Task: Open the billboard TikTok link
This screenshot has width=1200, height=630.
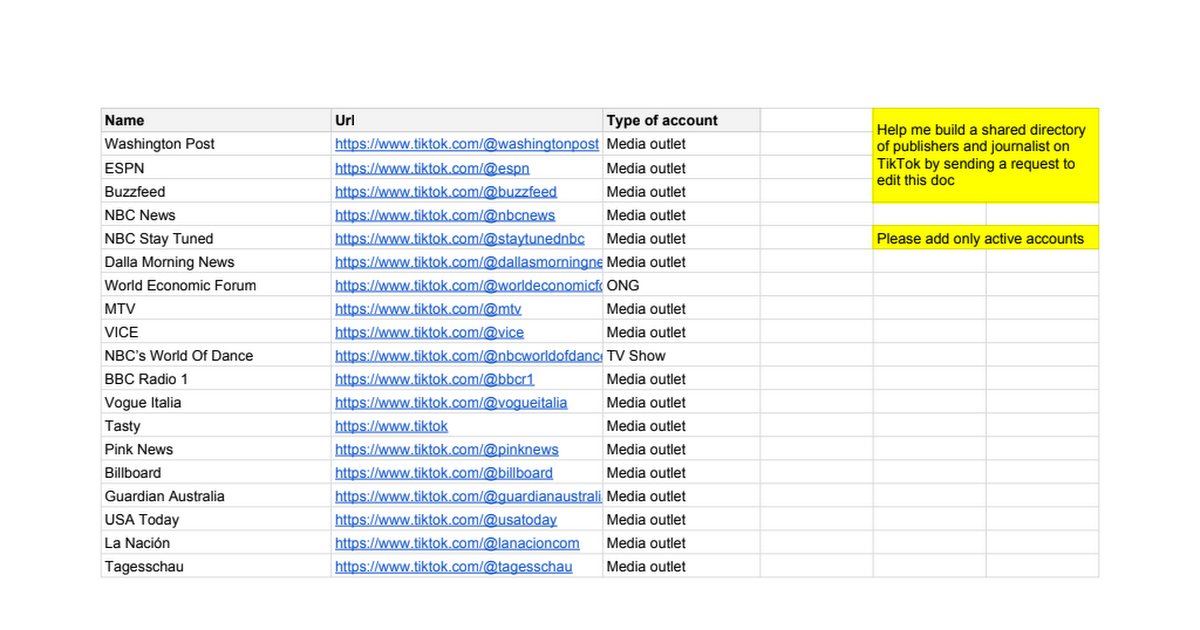Action: coord(444,472)
